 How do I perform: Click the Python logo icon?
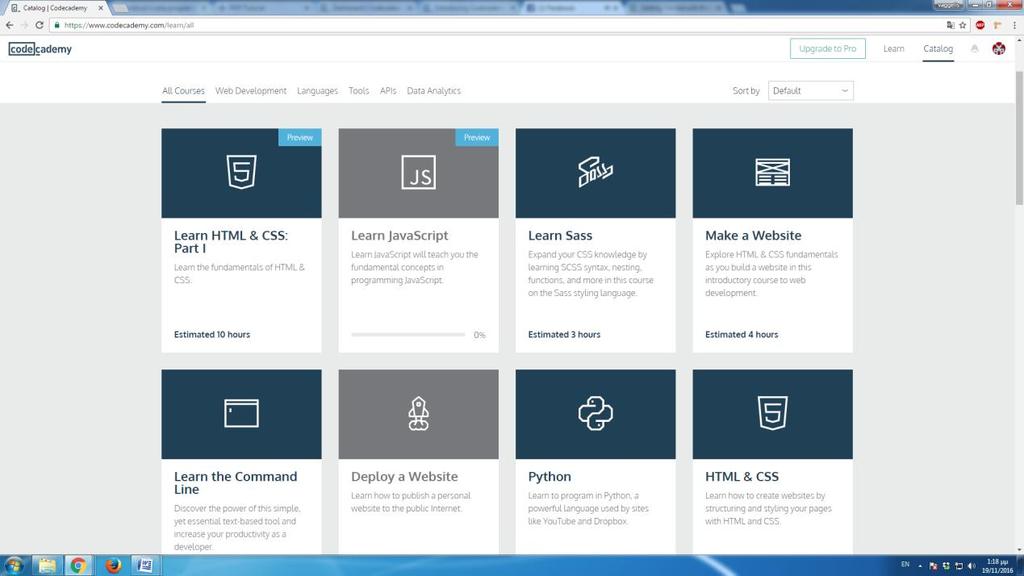tap(596, 413)
